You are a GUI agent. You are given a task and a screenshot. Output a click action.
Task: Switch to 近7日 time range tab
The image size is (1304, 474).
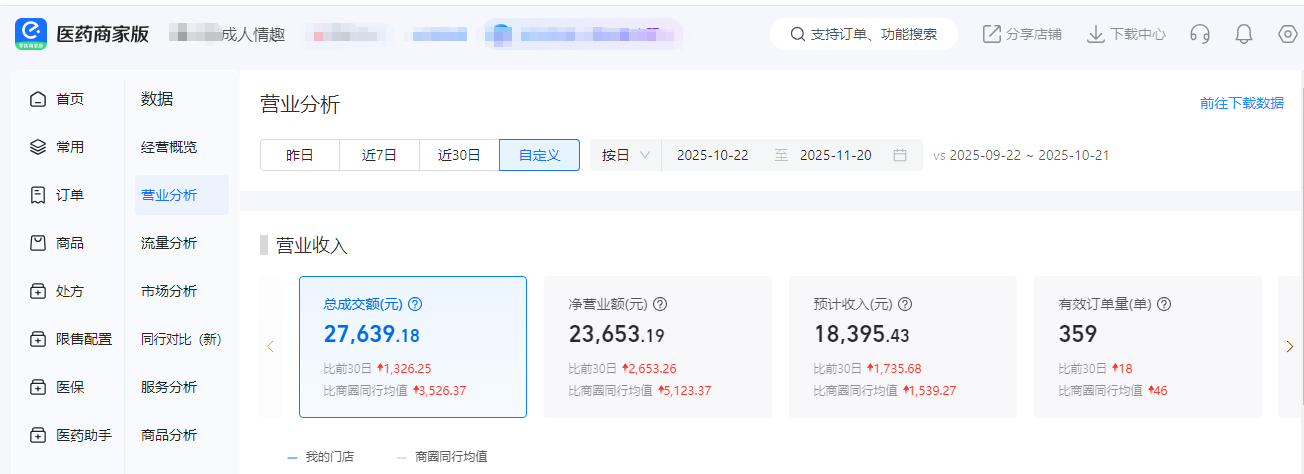pyautogui.click(x=379, y=155)
